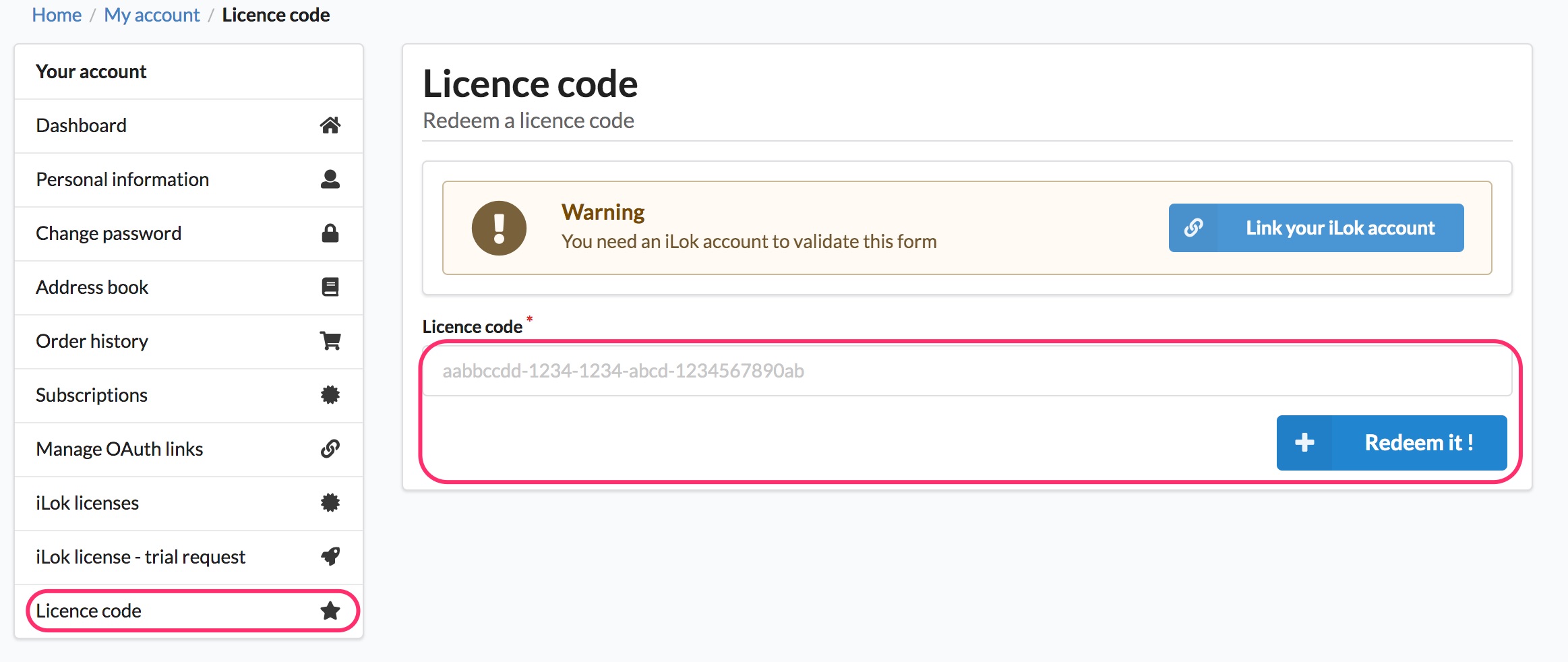Click the Dashboard home icon
Image resolution: width=1568 pixels, height=662 pixels.
pos(330,125)
